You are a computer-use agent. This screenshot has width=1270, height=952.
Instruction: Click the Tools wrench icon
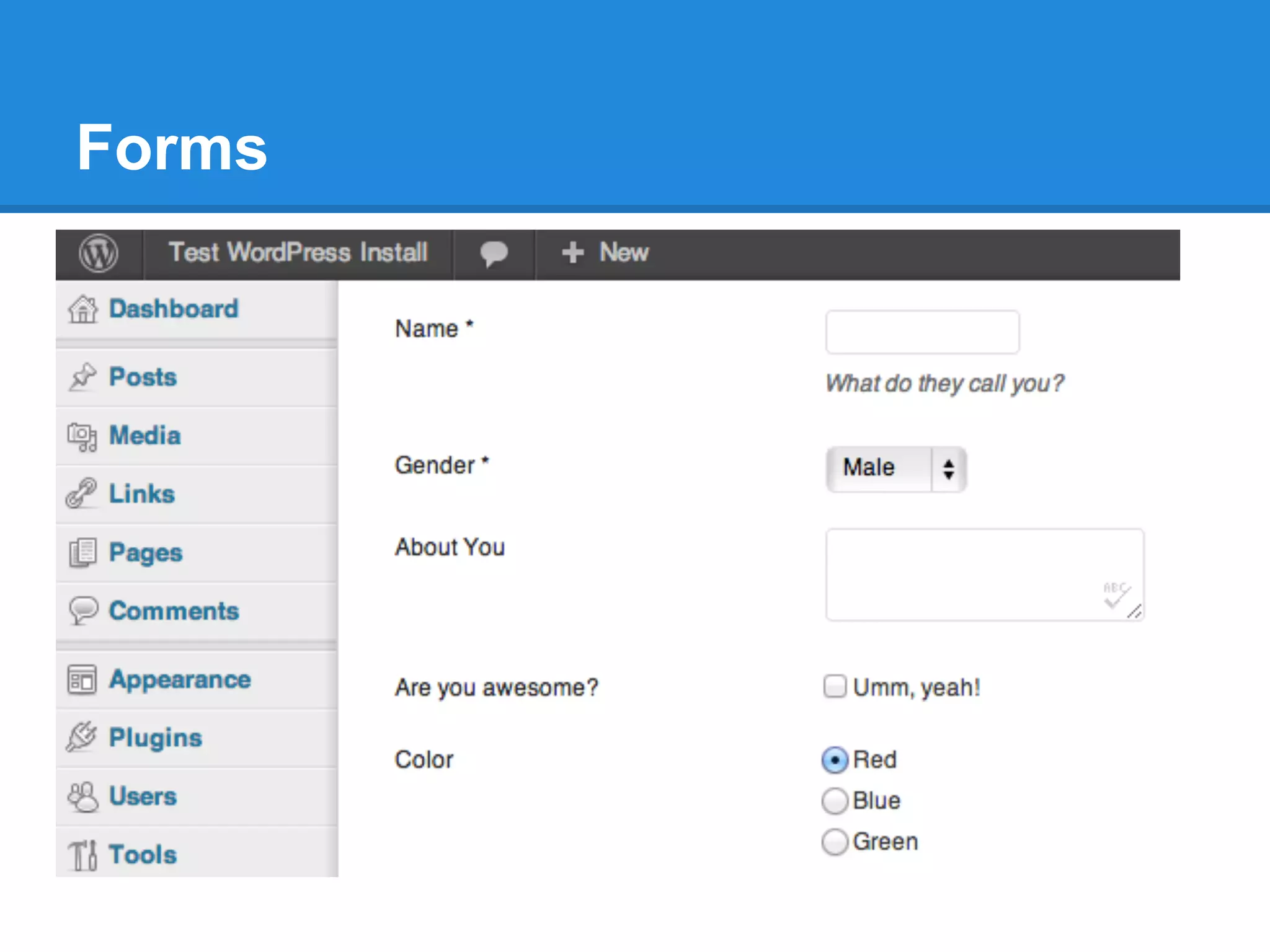pyautogui.click(x=82, y=855)
